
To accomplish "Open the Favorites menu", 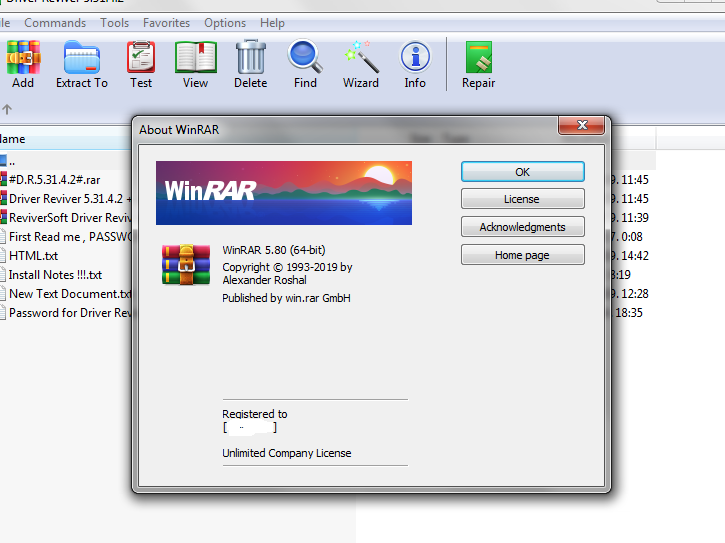I will point(166,23).
